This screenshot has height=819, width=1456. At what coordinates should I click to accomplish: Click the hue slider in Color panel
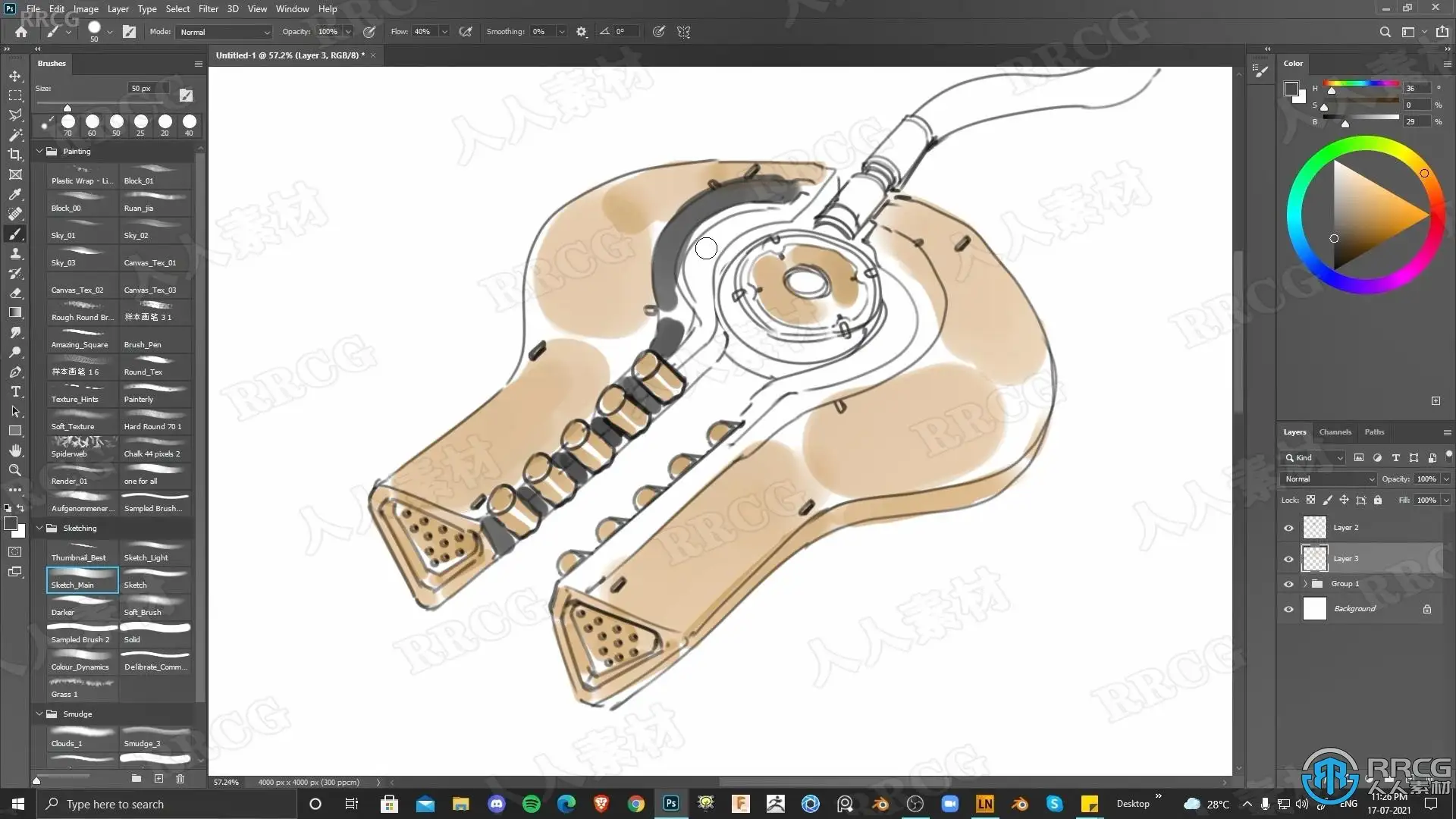pyautogui.click(x=1362, y=83)
